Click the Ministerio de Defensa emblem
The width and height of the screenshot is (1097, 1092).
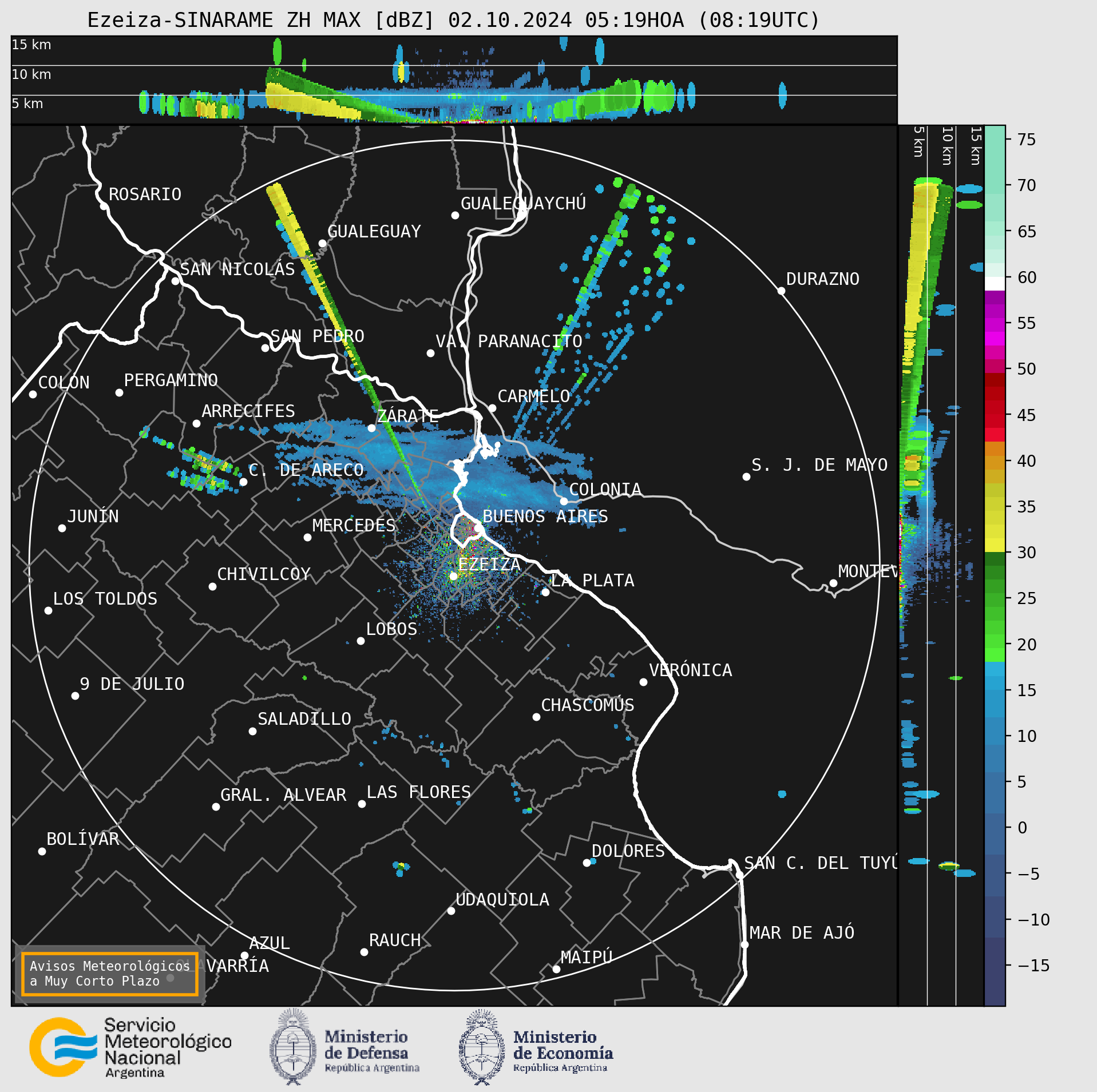[294, 1047]
